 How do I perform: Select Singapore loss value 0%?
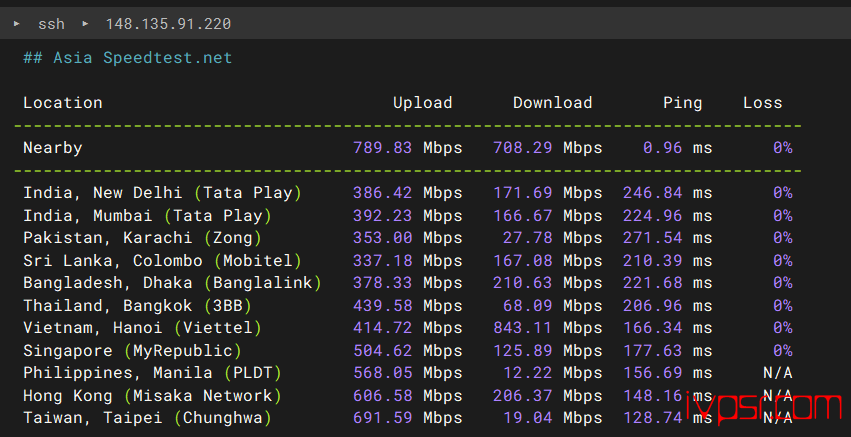[783, 351]
